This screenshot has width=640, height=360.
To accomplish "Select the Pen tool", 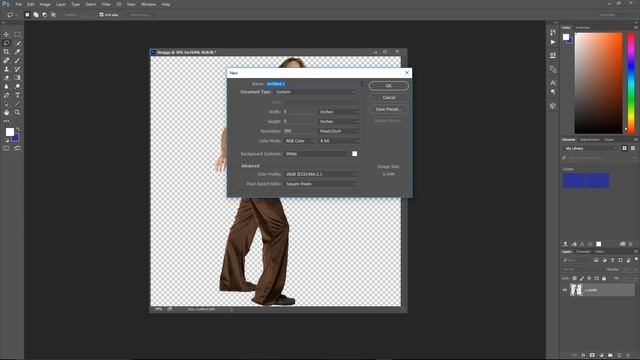I will tap(6, 95).
